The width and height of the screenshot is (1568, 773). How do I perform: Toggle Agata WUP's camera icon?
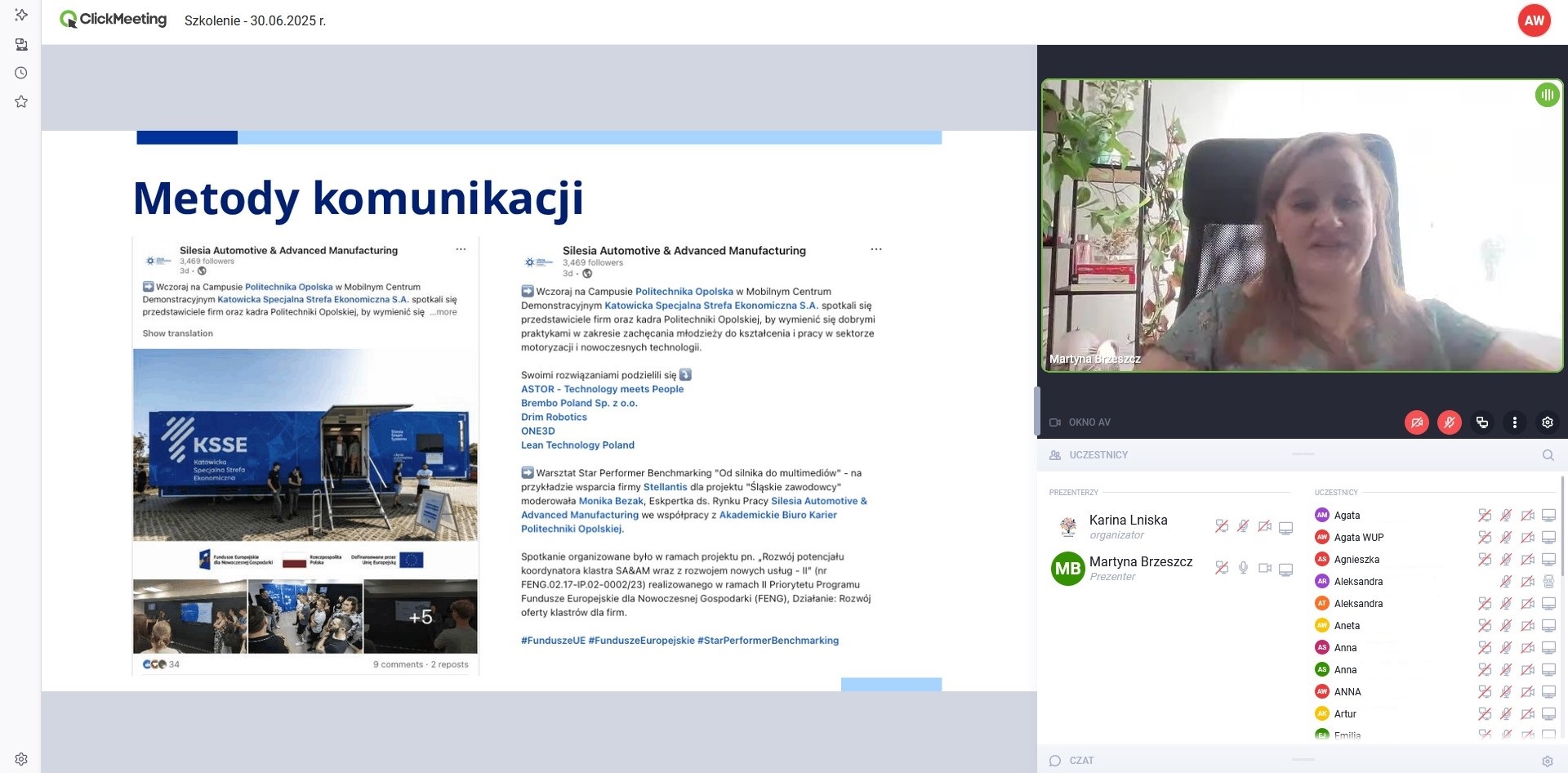click(1527, 538)
